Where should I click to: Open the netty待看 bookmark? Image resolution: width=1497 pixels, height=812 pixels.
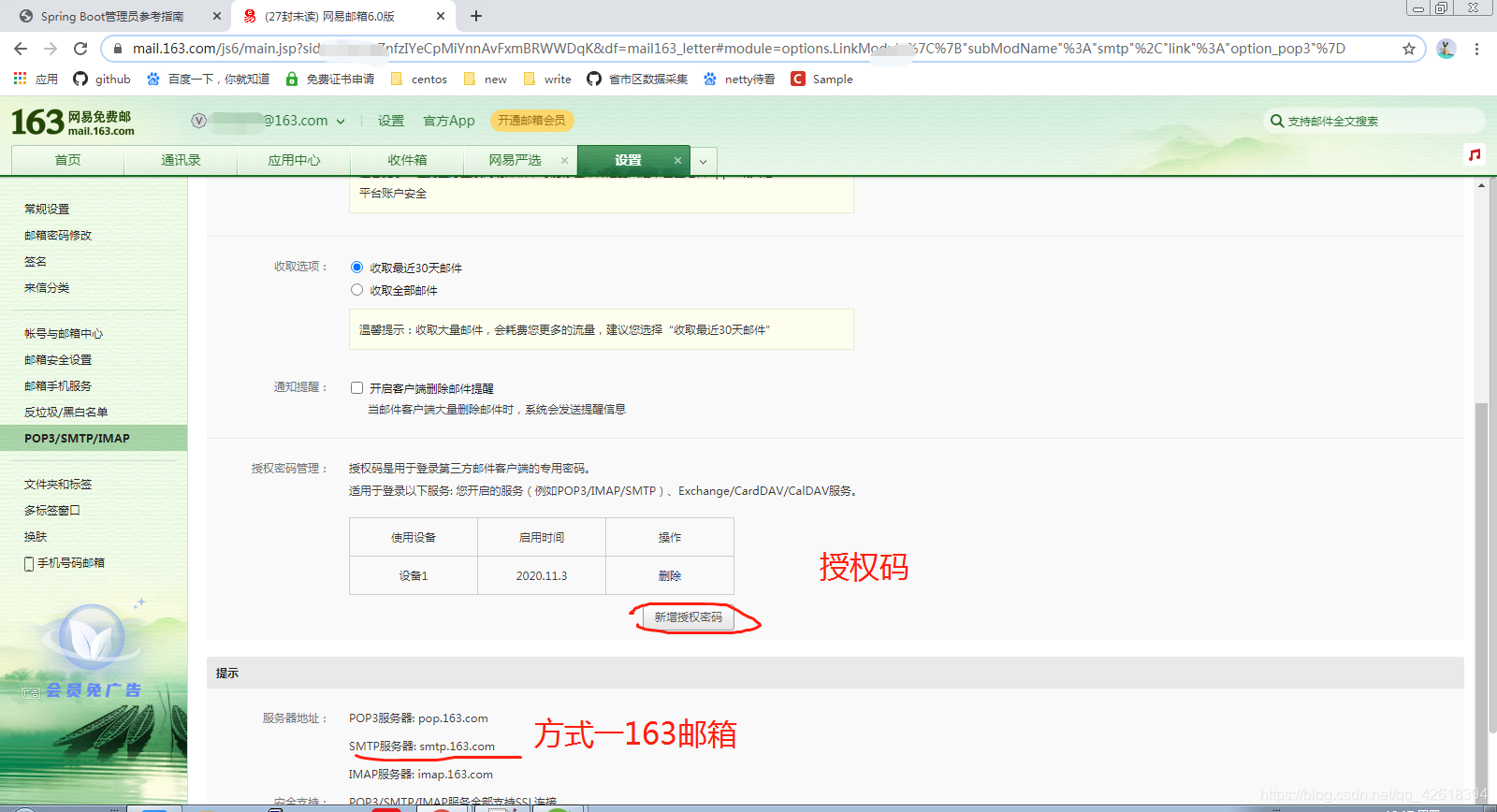(x=739, y=79)
